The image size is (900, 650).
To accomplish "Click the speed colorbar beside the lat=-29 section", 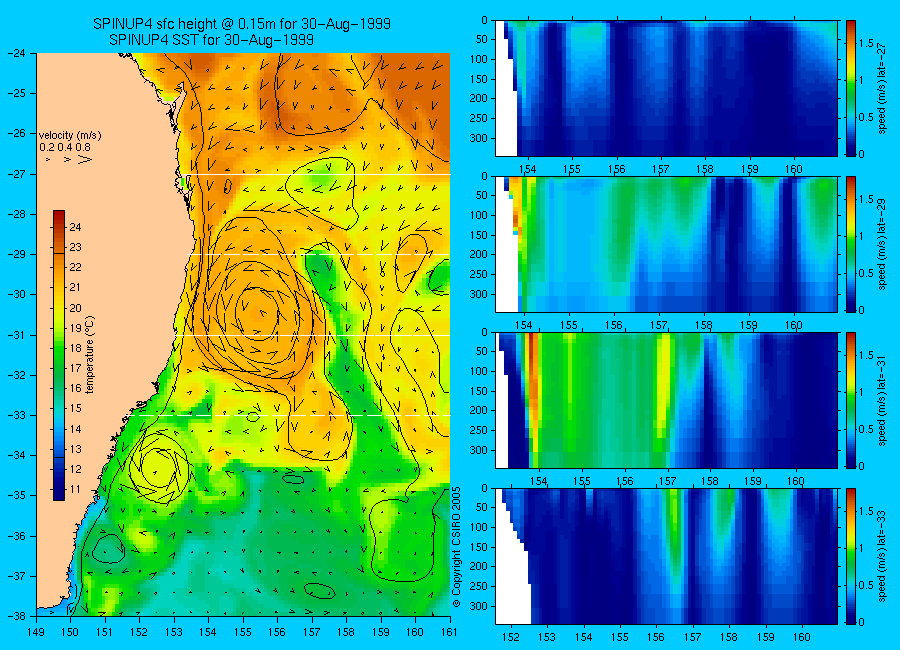I will coord(851,244).
